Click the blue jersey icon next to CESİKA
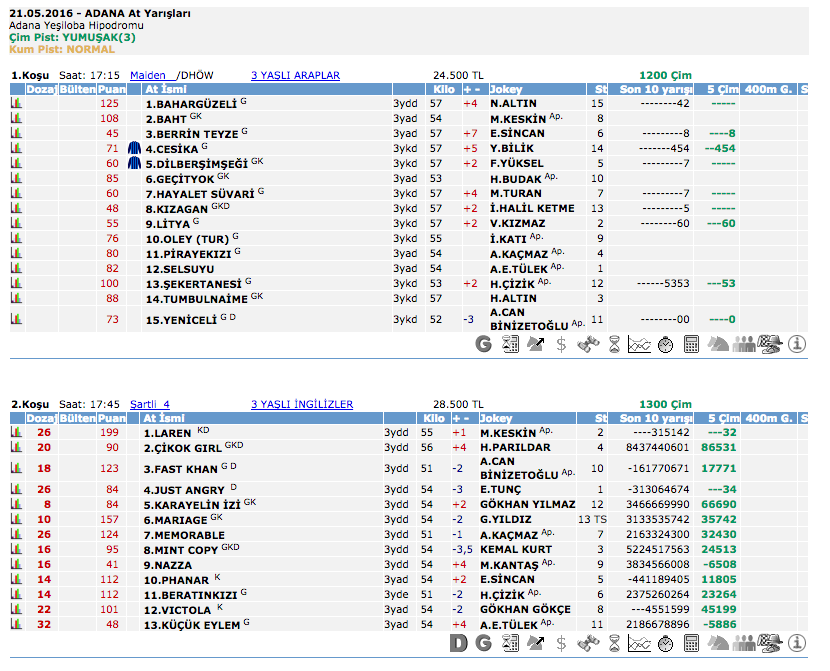This screenshot has height=671, width=830. pyautogui.click(x=134, y=148)
